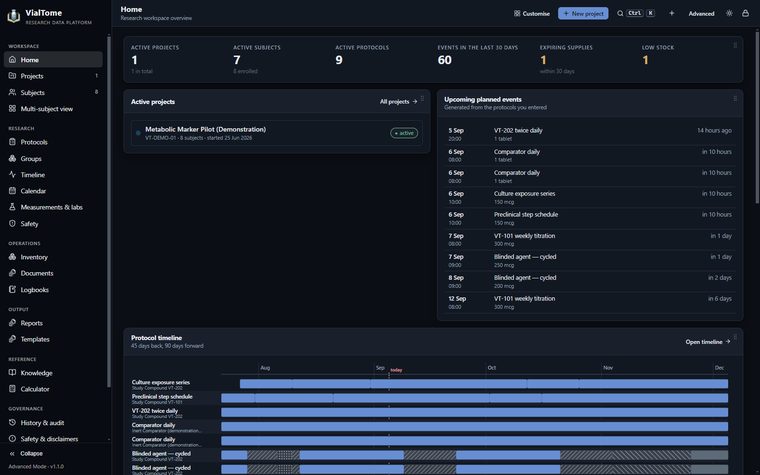Click the plus icon in top bar

[x=672, y=14]
